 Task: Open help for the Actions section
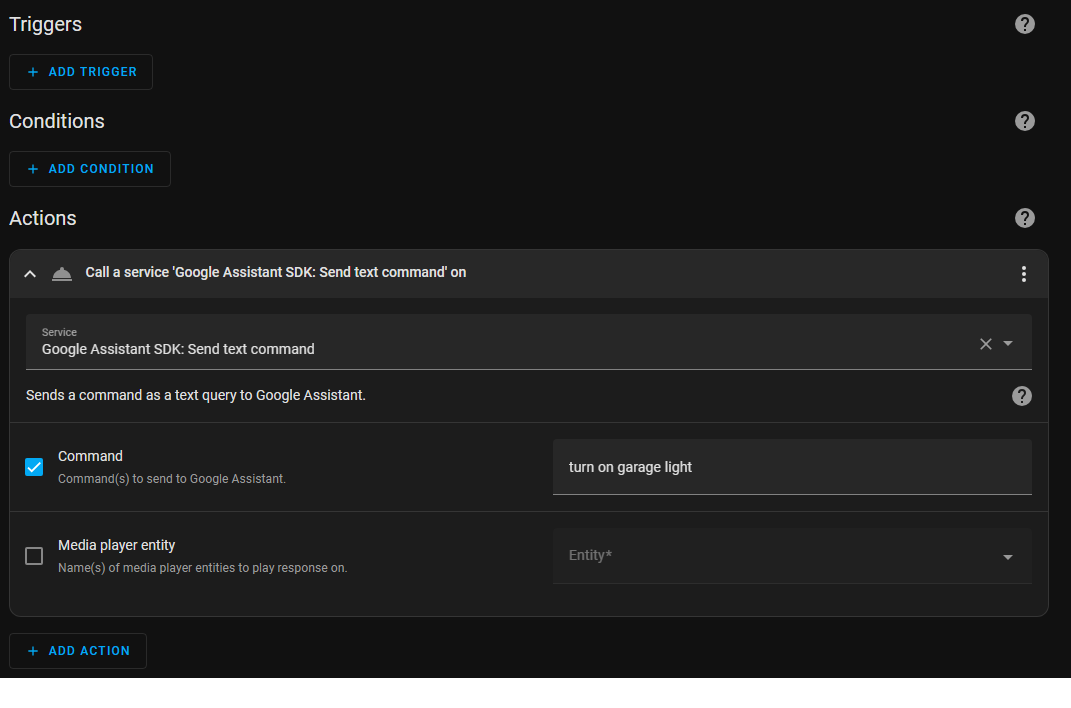pos(1024,218)
